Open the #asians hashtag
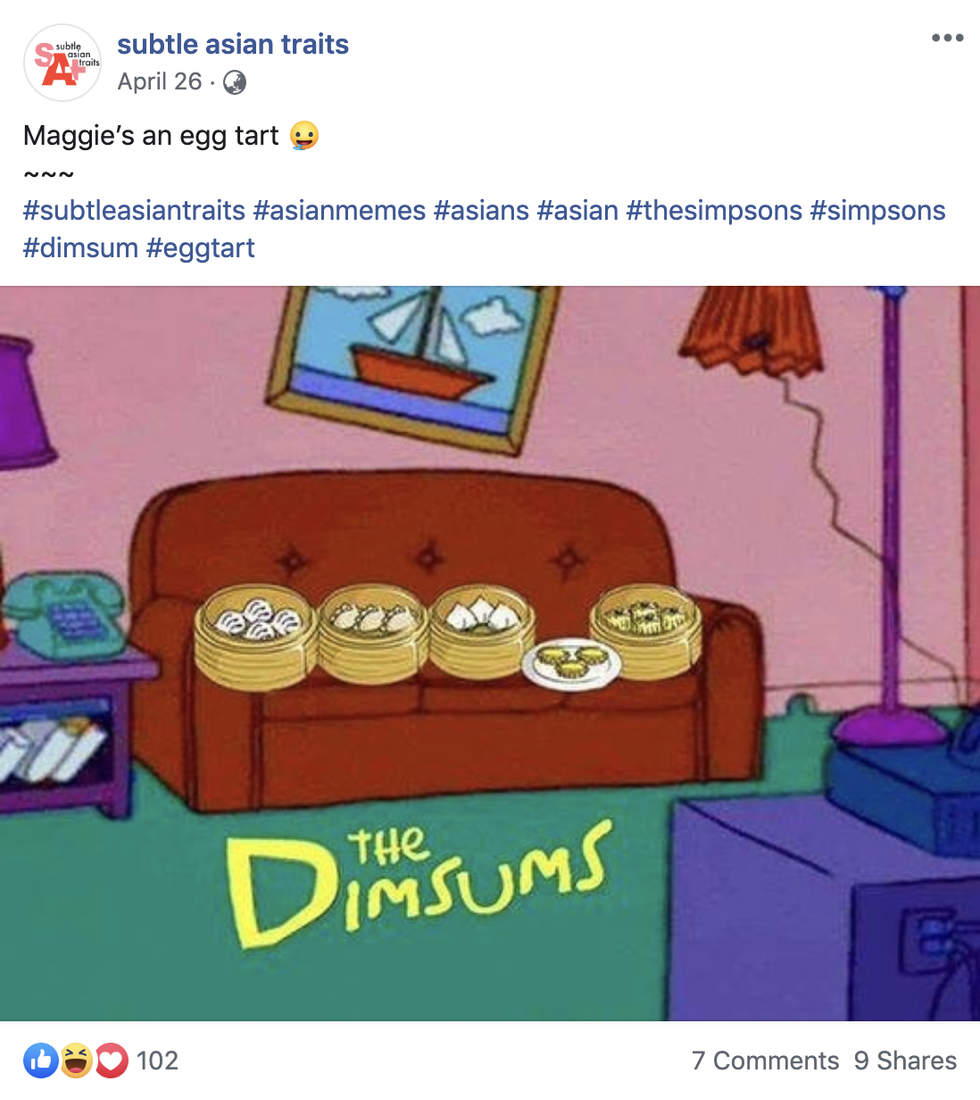This screenshot has height=1100, width=980. pyautogui.click(x=481, y=210)
